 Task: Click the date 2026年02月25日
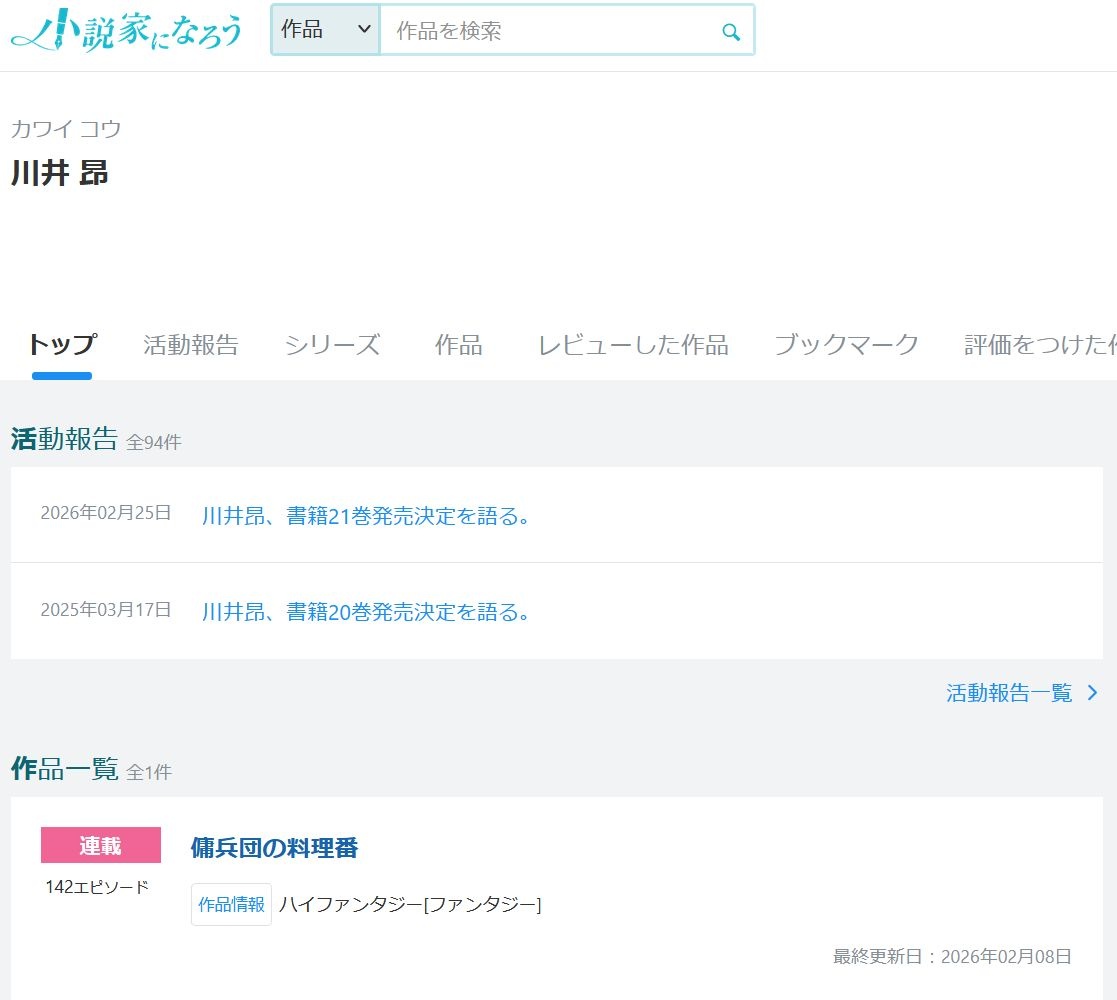(105, 513)
